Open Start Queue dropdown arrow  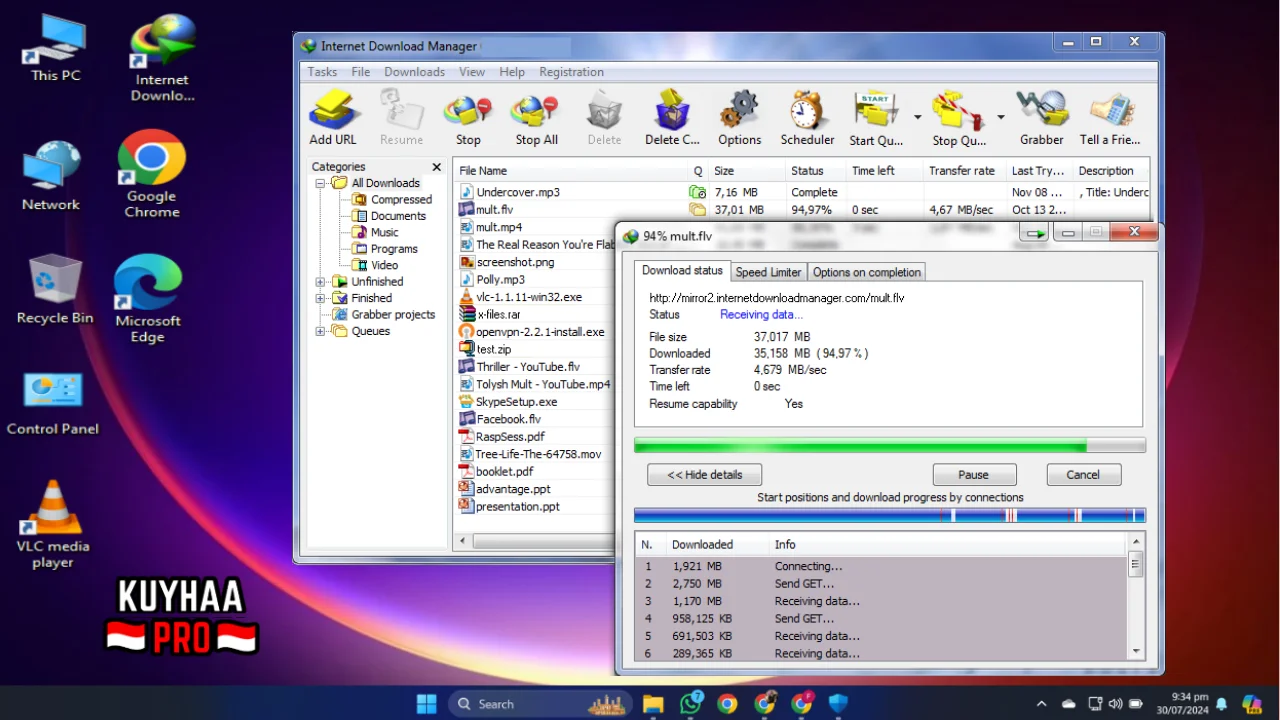tap(917, 117)
